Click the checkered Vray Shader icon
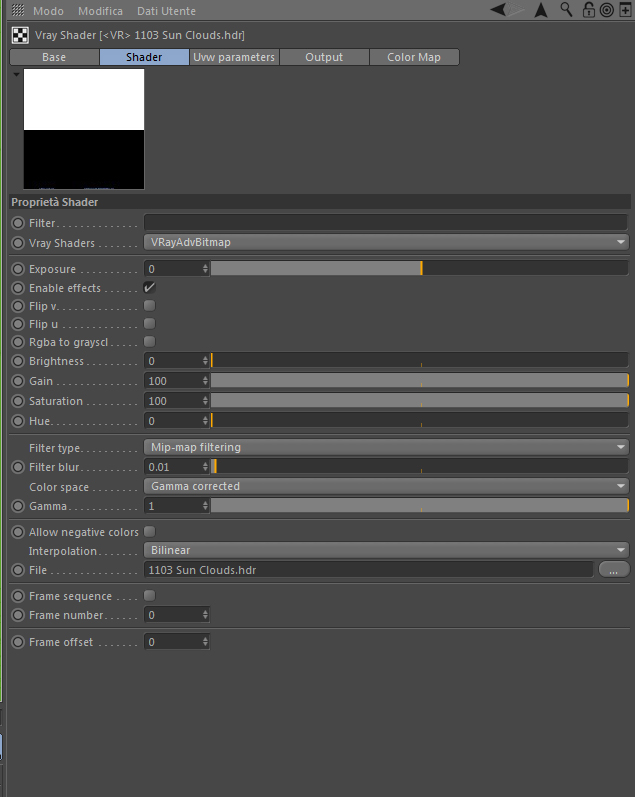 pos(20,35)
